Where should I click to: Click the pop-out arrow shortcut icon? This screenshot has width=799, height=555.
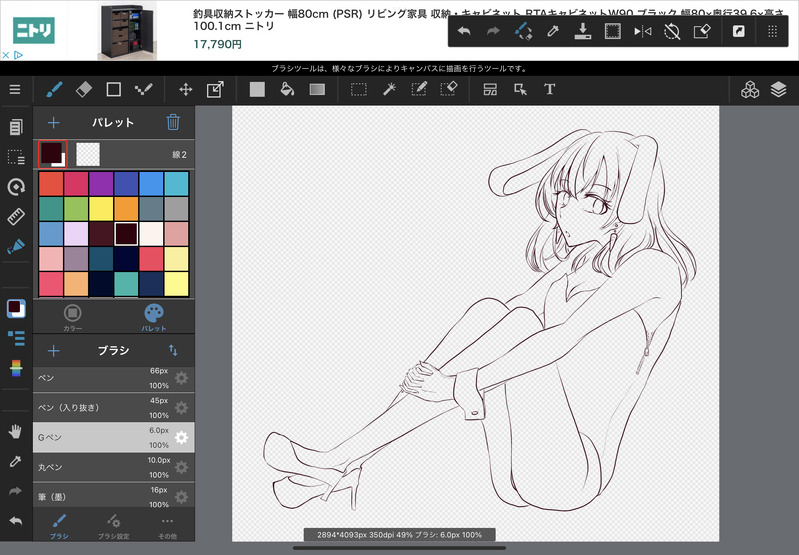coord(738,32)
